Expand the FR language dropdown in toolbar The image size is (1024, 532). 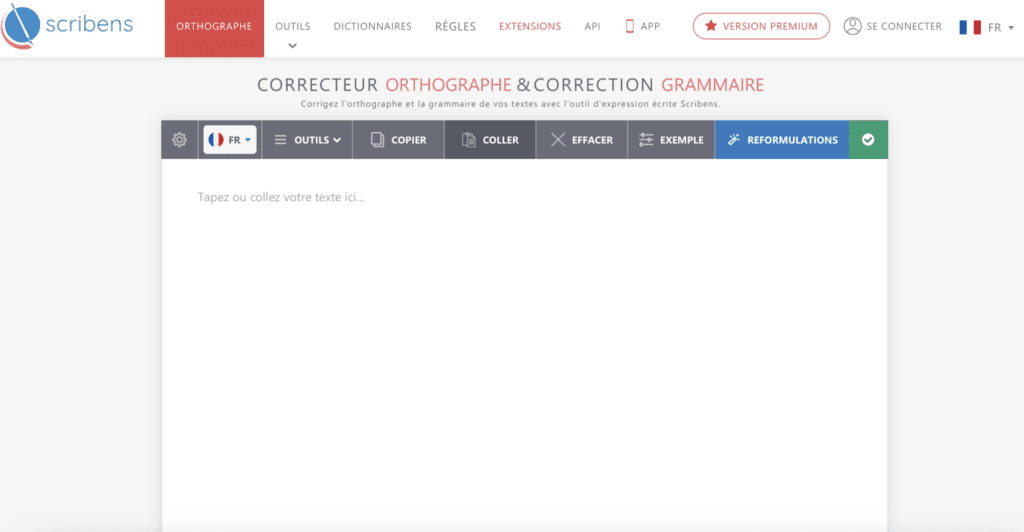click(x=230, y=140)
